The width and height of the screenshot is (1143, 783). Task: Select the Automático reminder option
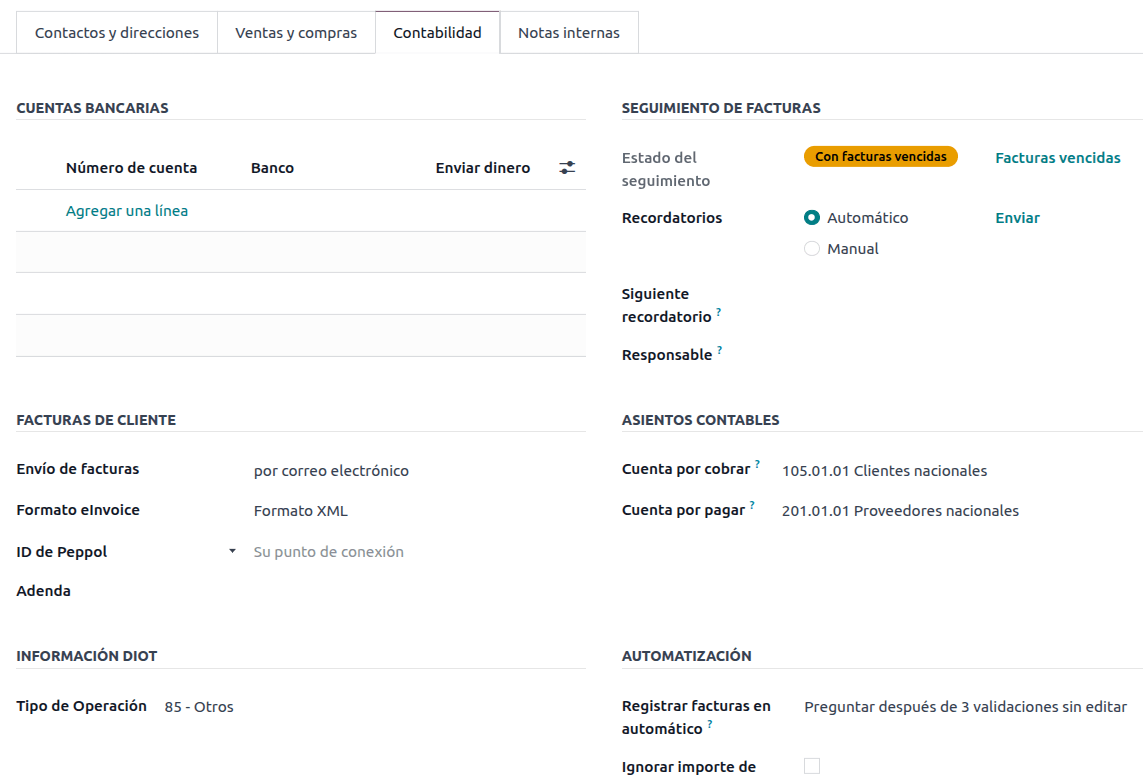pyautogui.click(x=811, y=217)
